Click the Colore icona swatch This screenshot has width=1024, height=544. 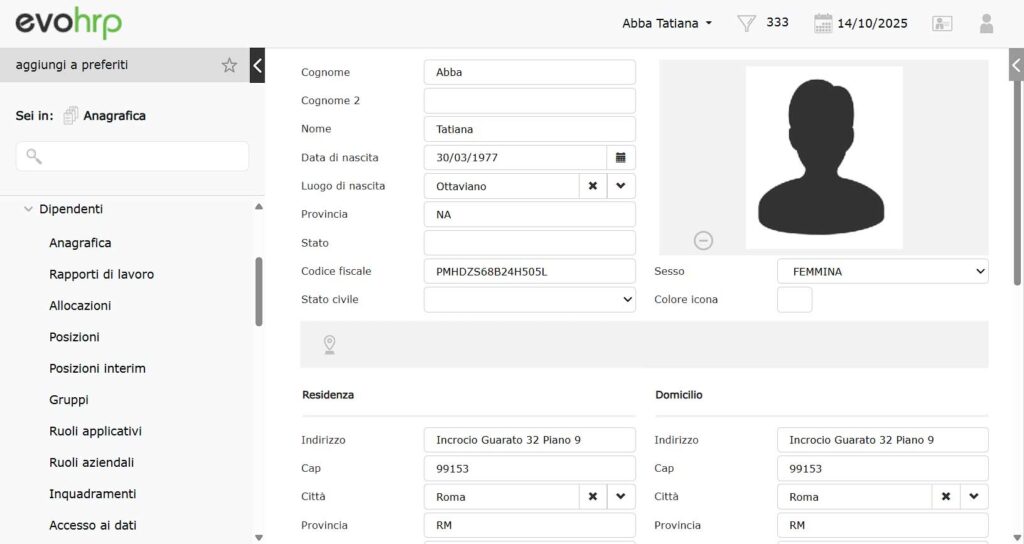[794, 299]
